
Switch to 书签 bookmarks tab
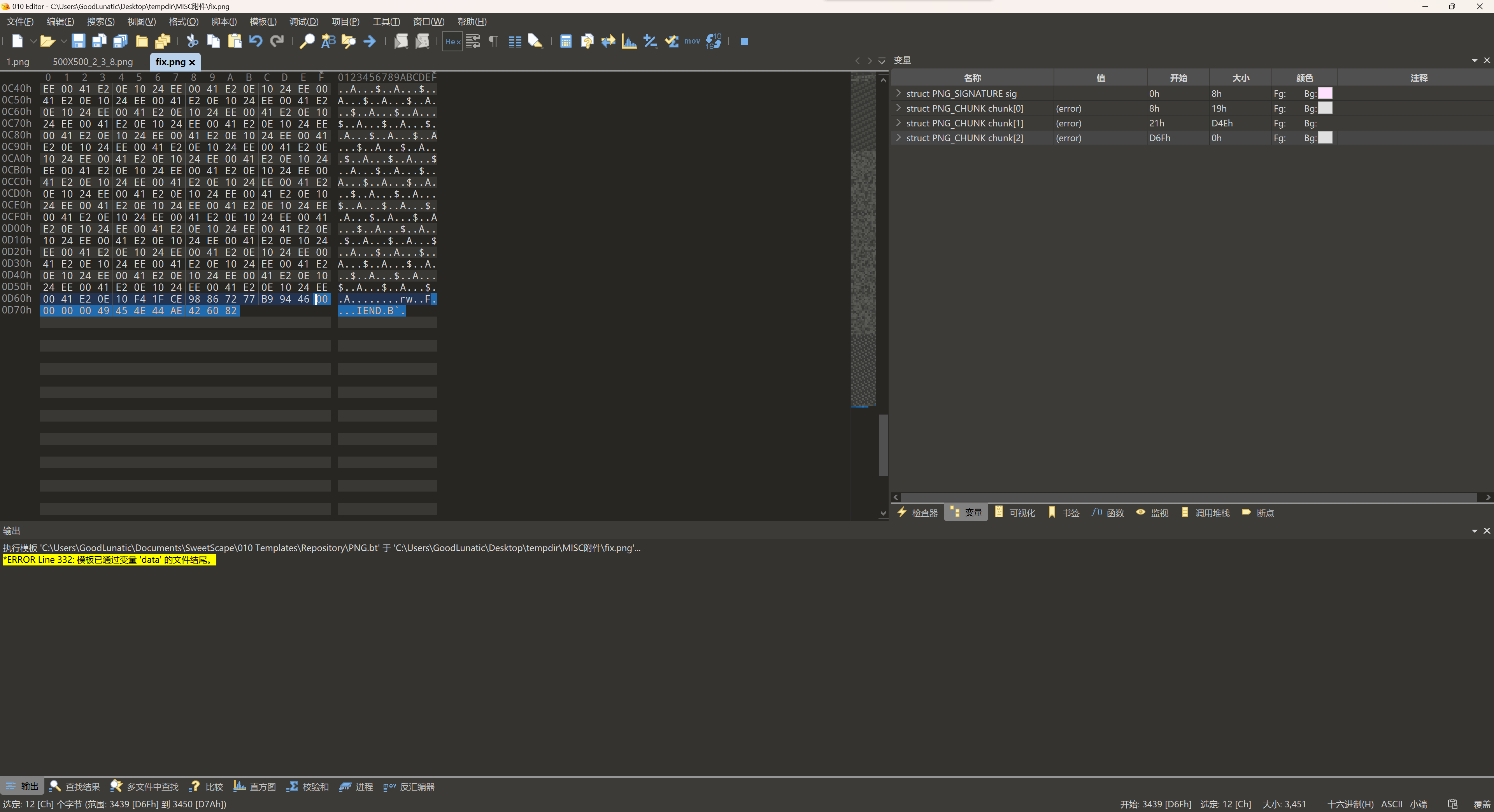(x=1064, y=513)
